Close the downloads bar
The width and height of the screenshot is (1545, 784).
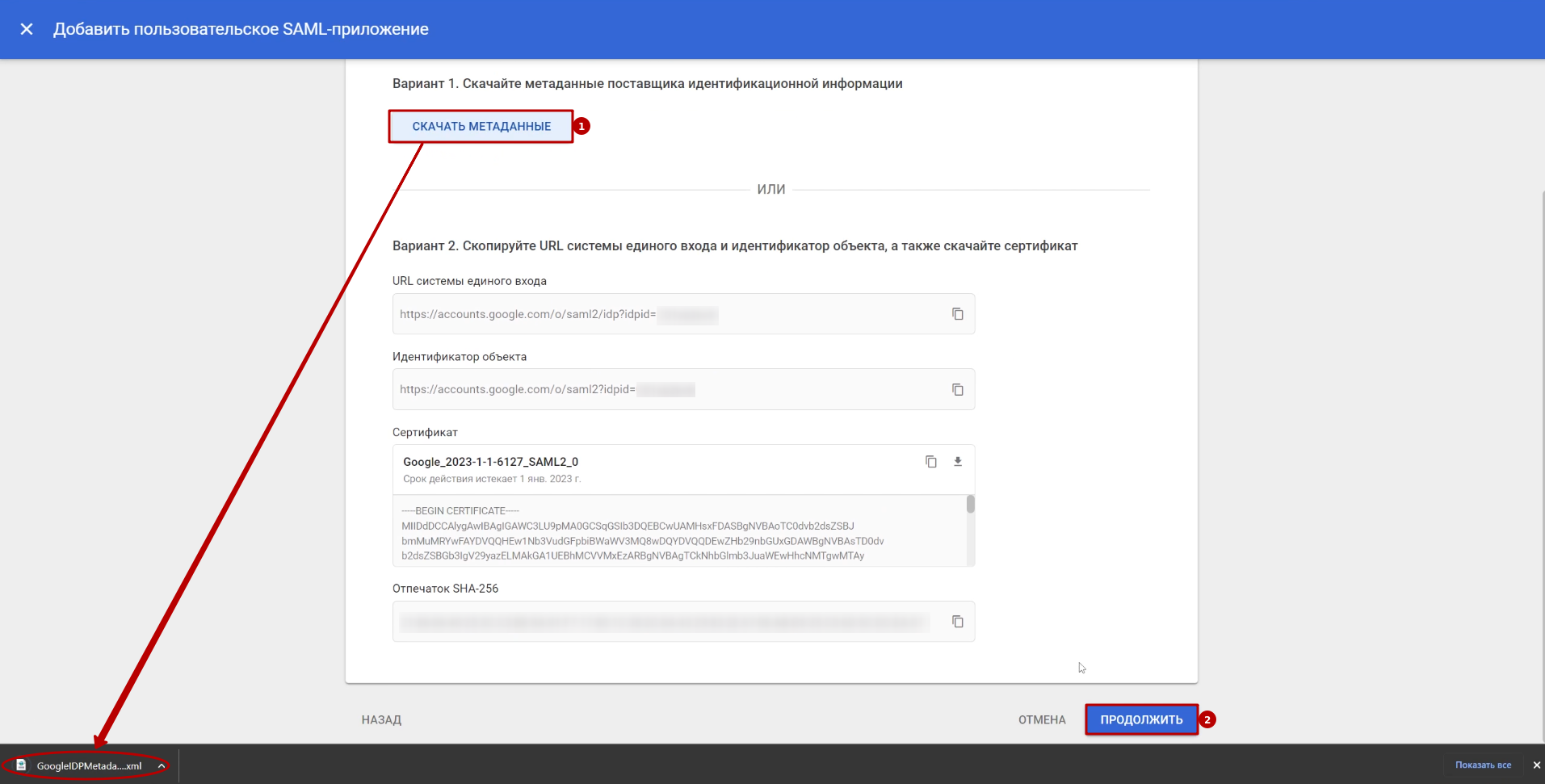coord(1536,765)
